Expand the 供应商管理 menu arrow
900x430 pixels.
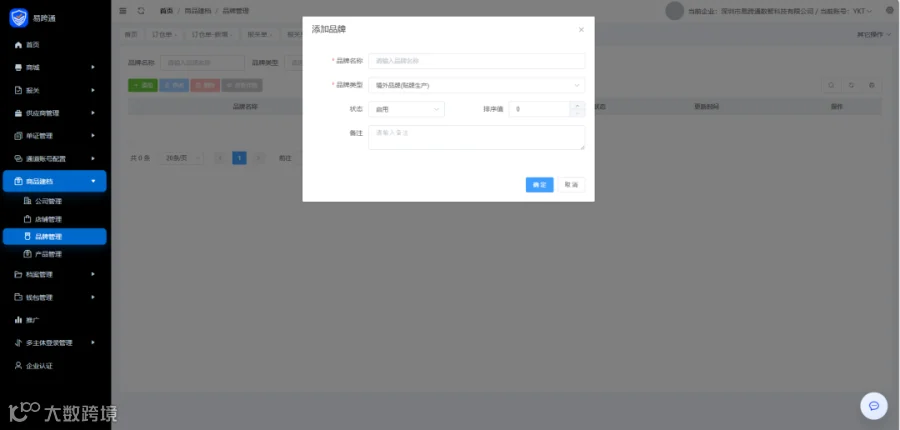[x=93, y=113]
